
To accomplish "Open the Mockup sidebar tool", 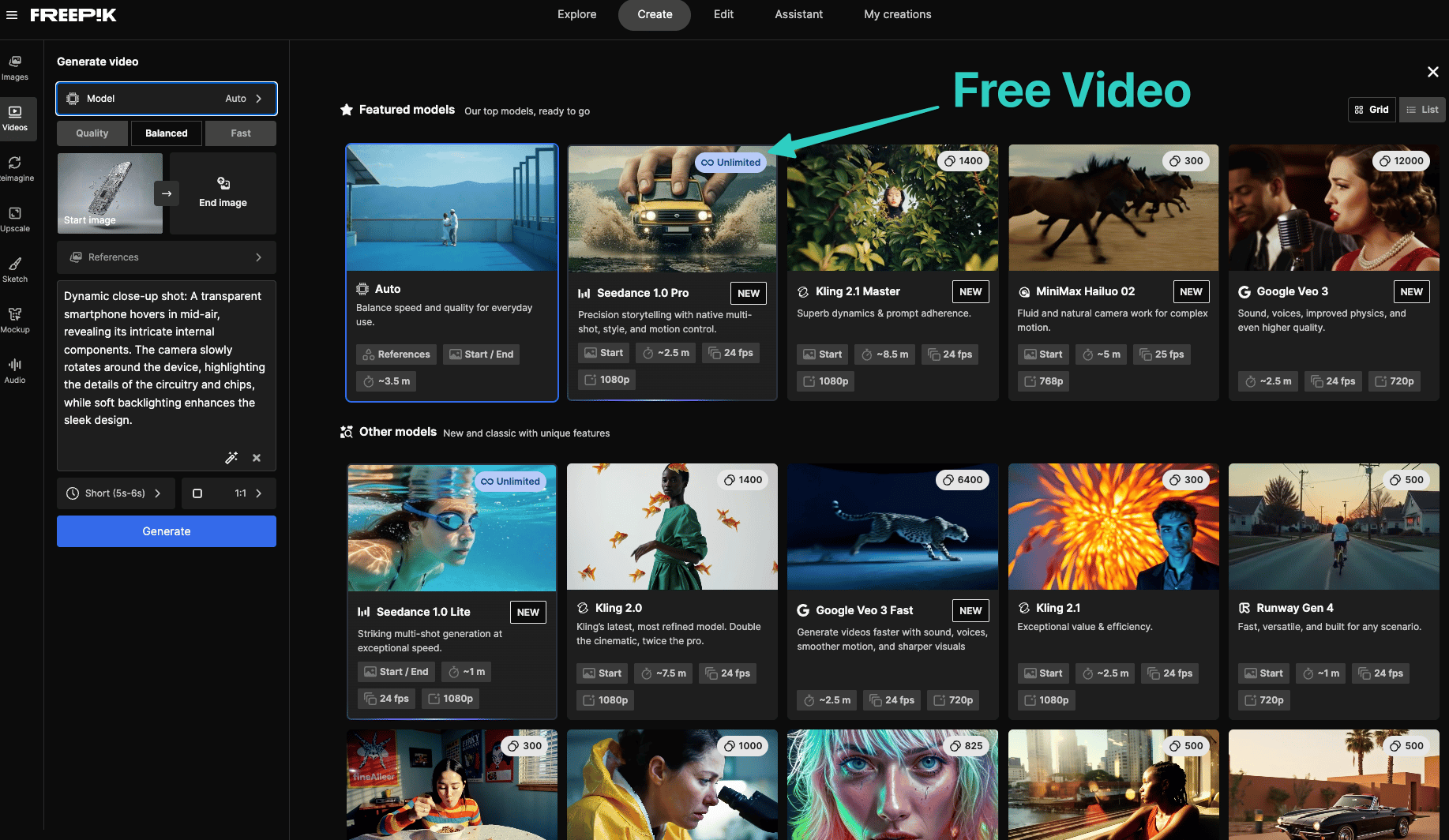I will coord(15,321).
